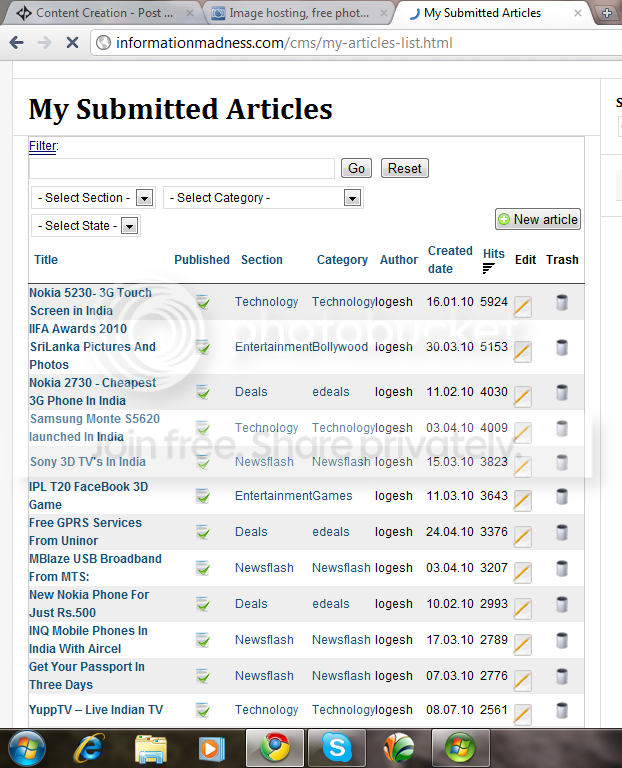Screen dimensions: 622x768
Task: Edit the MBlaze USB Broadband article
Action: tap(523, 573)
